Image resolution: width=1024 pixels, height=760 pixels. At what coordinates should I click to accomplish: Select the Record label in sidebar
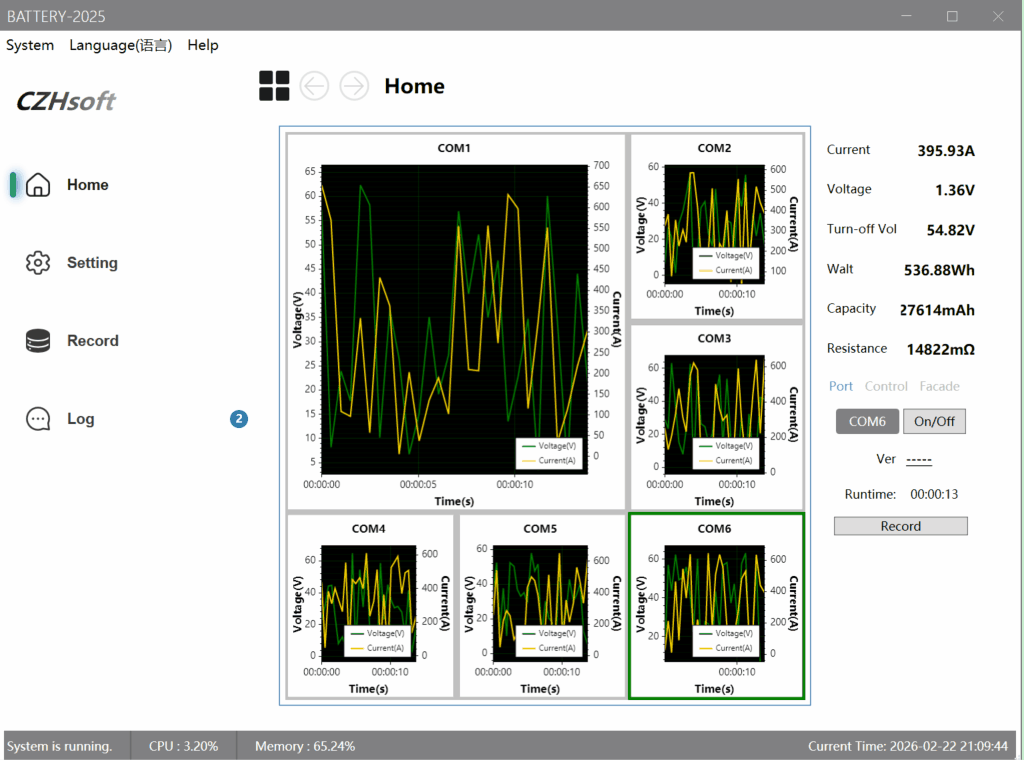(x=93, y=341)
